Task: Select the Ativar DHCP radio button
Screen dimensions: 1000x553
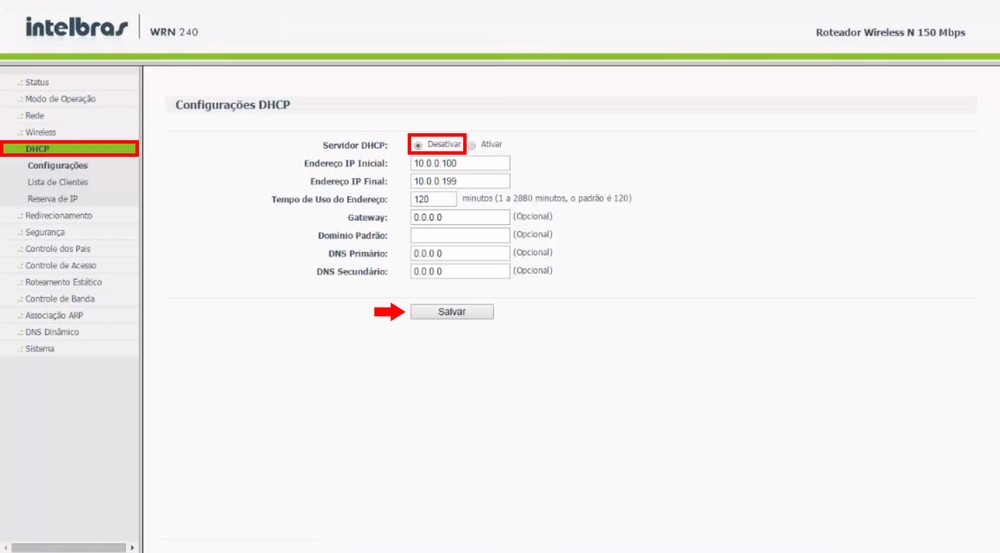Action: click(472, 145)
